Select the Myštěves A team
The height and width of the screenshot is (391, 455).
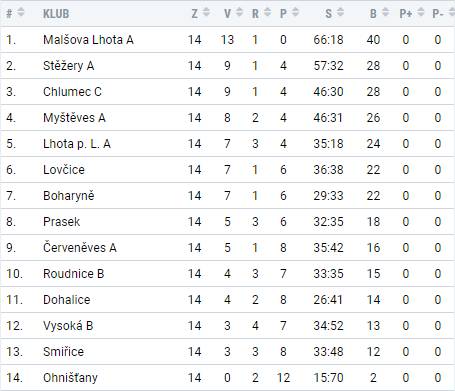pos(74,118)
